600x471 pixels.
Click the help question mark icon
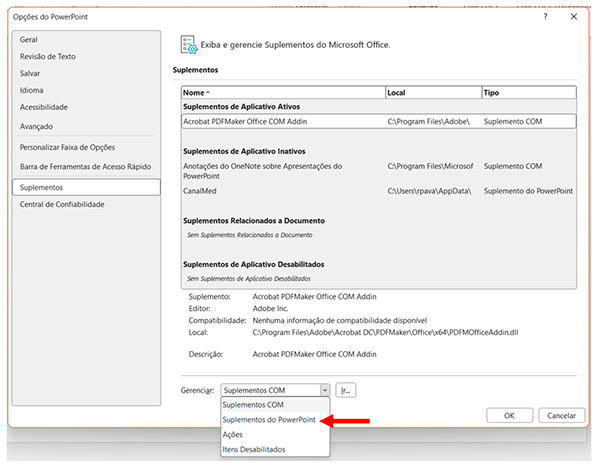(545, 16)
